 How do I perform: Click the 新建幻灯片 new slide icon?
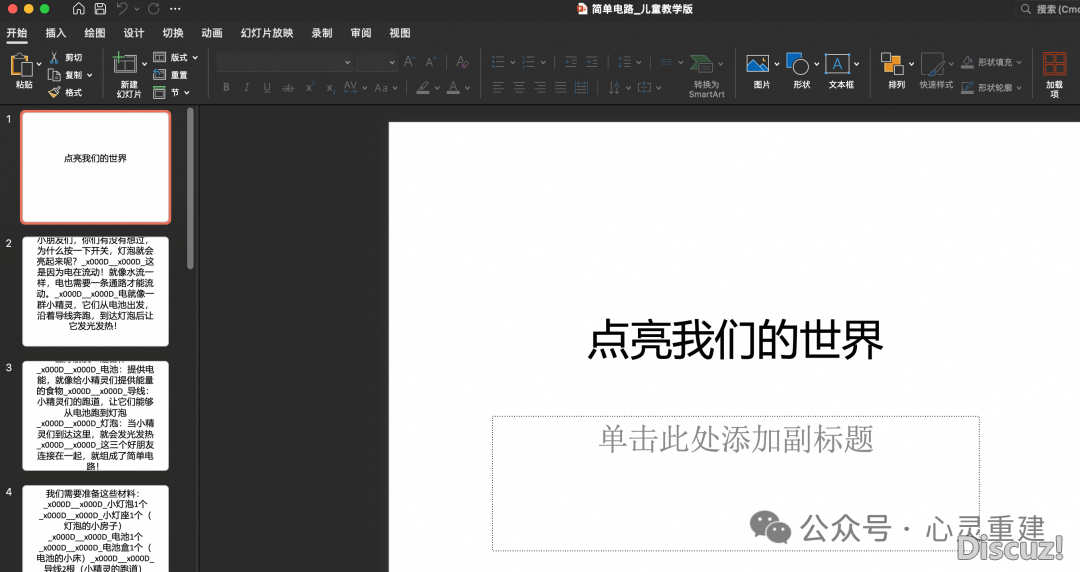coord(125,63)
